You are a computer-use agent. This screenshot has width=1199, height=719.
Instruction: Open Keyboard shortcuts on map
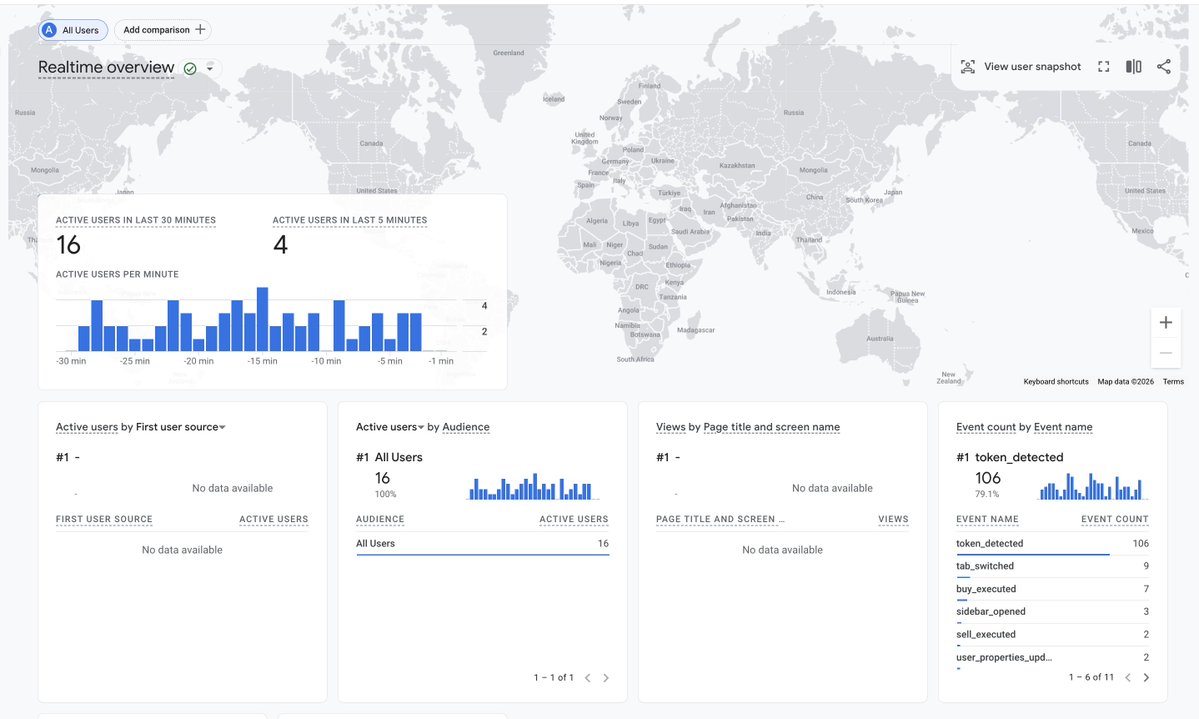[1055, 382]
